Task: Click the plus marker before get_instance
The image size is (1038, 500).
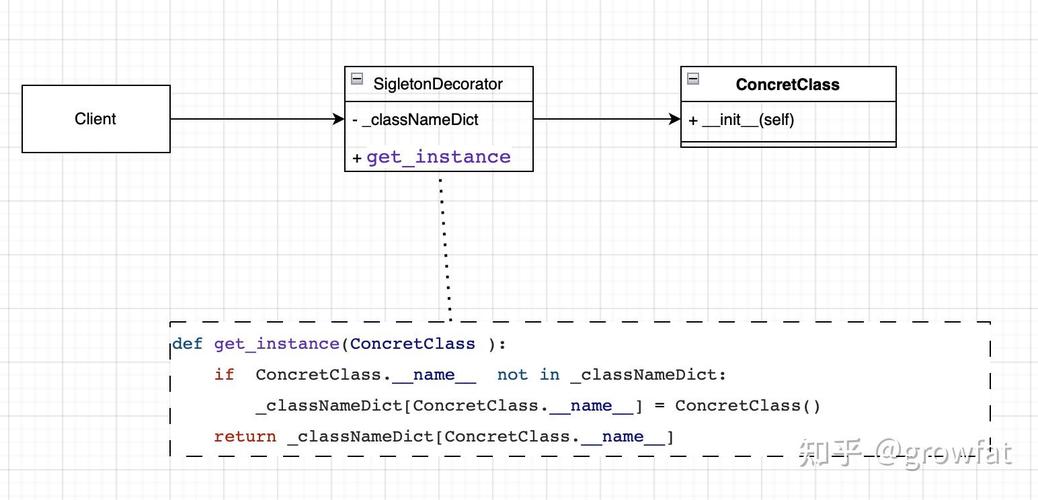Action: (357, 158)
